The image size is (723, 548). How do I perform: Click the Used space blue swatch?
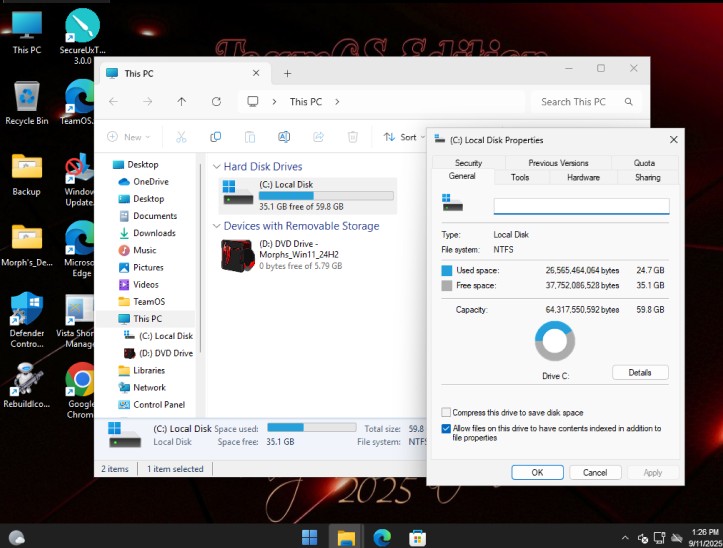pyautogui.click(x=446, y=270)
